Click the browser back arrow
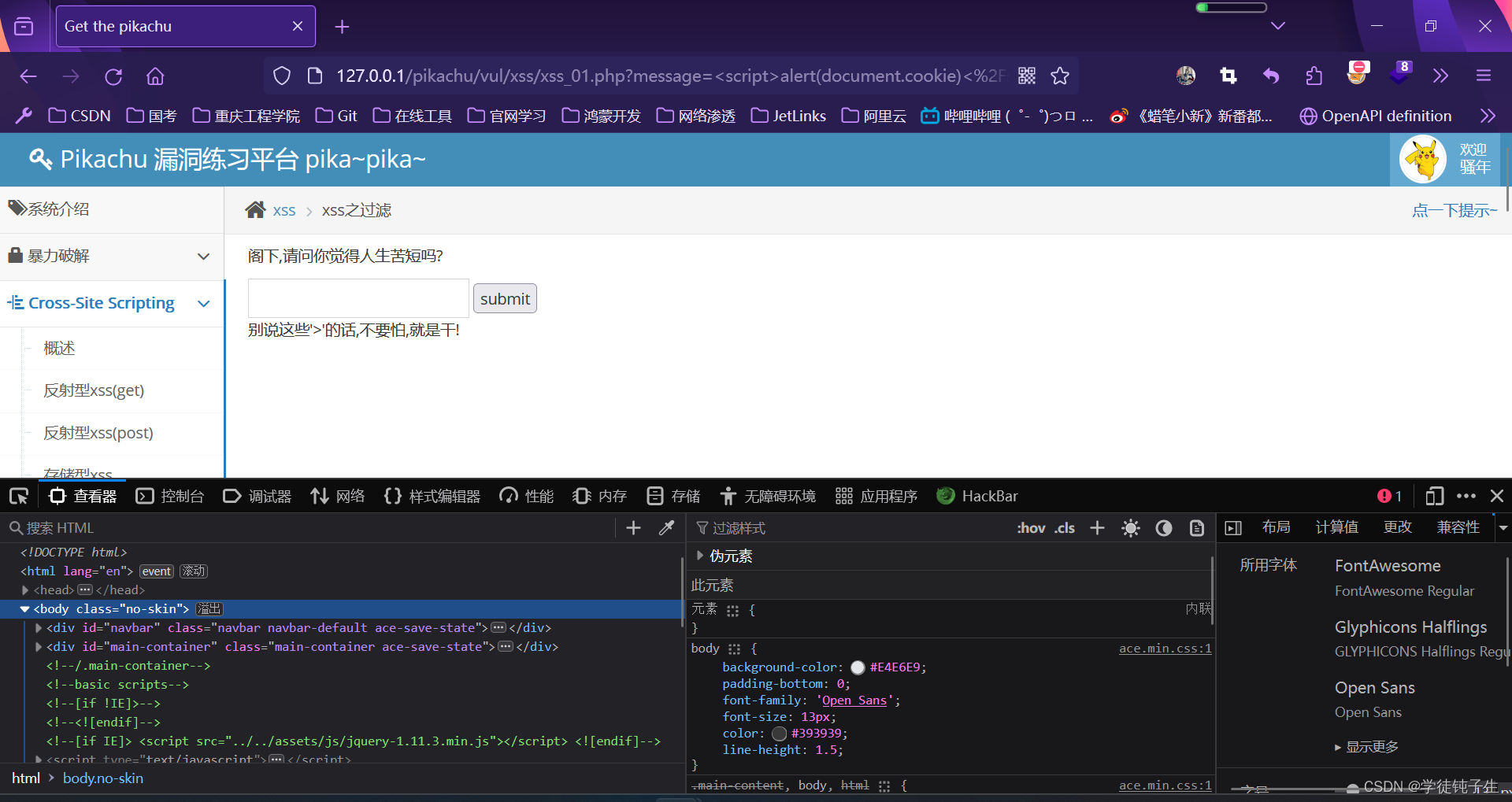 28,76
